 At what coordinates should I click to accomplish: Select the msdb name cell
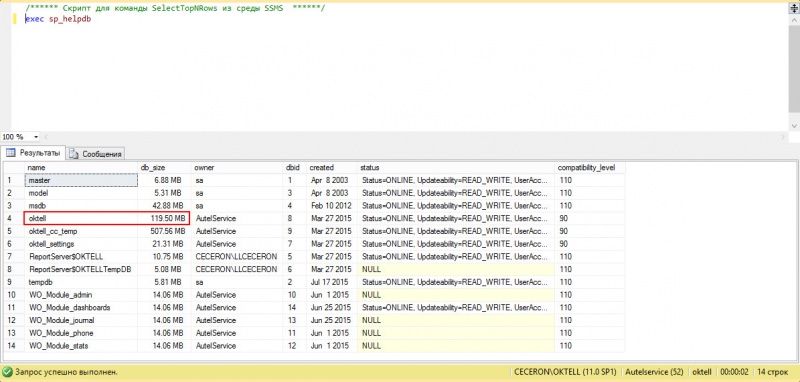click(81, 206)
